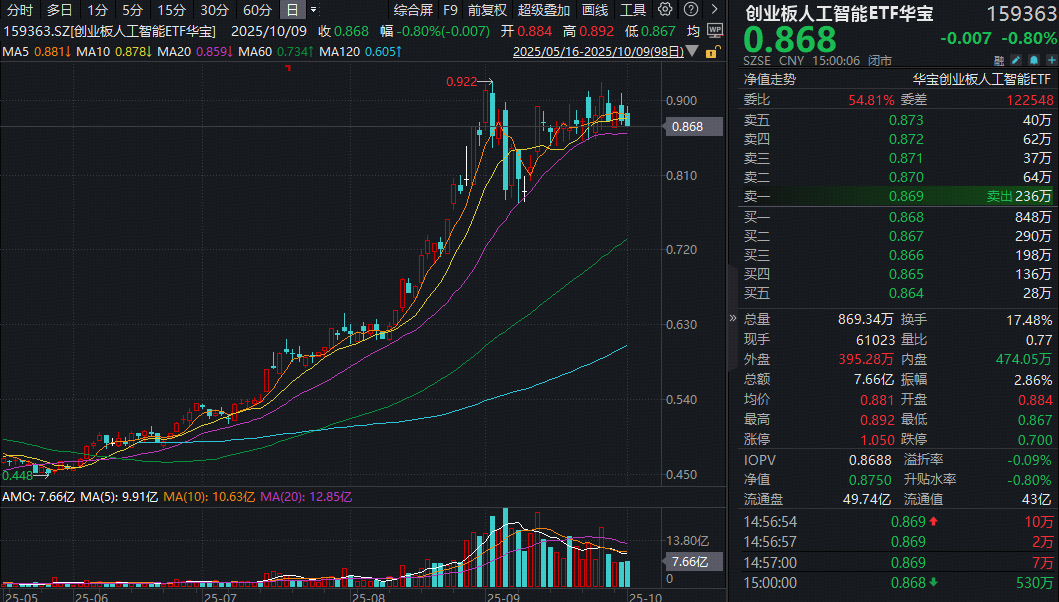This screenshot has height=602, width=1059.
Task: Click the 2025/05/16-2025/10/09 date range text
Action: pyautogui.click(x=598, y=51)
